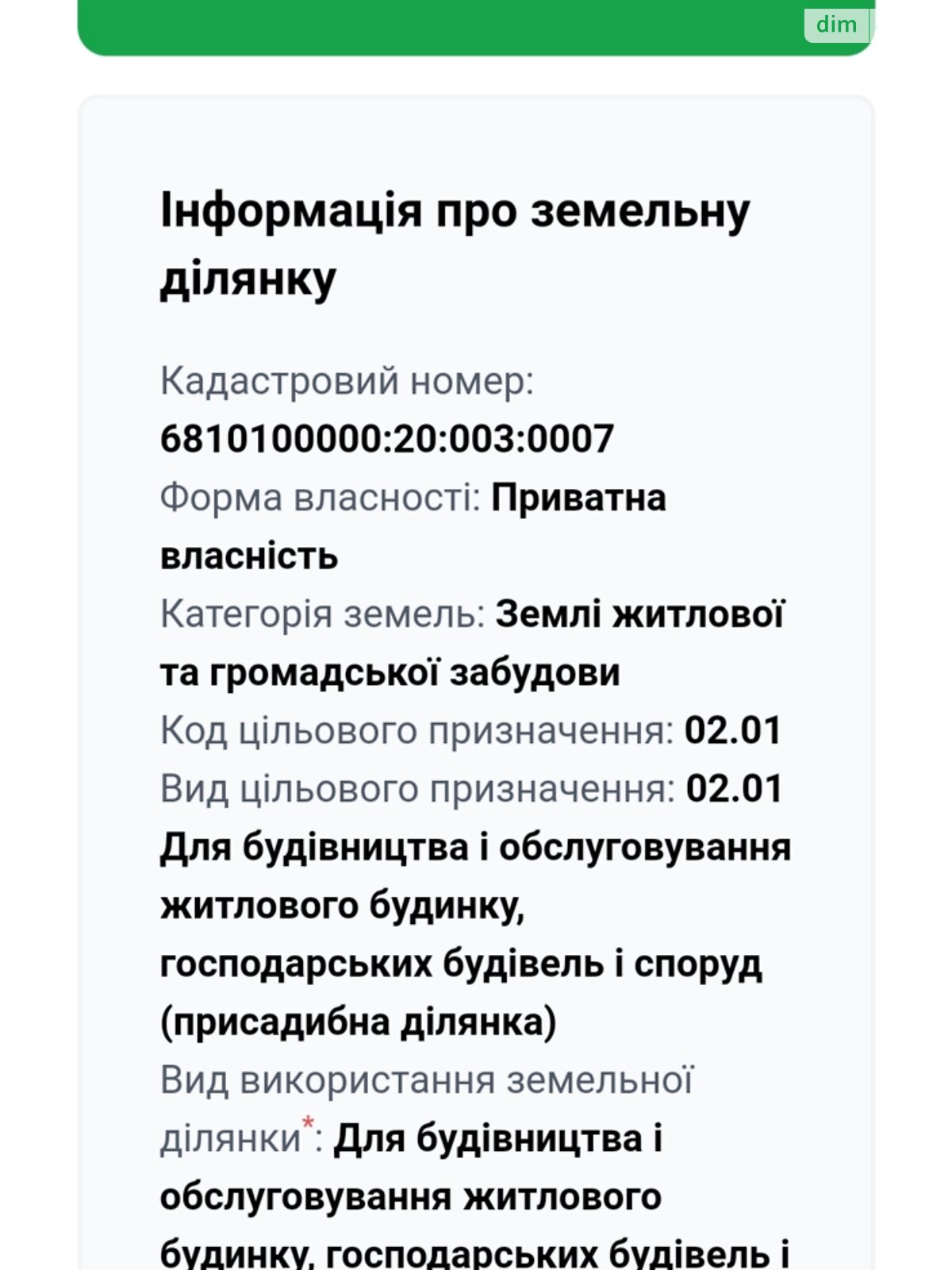This screenshot has width=952, height=1270.
Task: Click the Категорія земель label
Action: [322, 614]
